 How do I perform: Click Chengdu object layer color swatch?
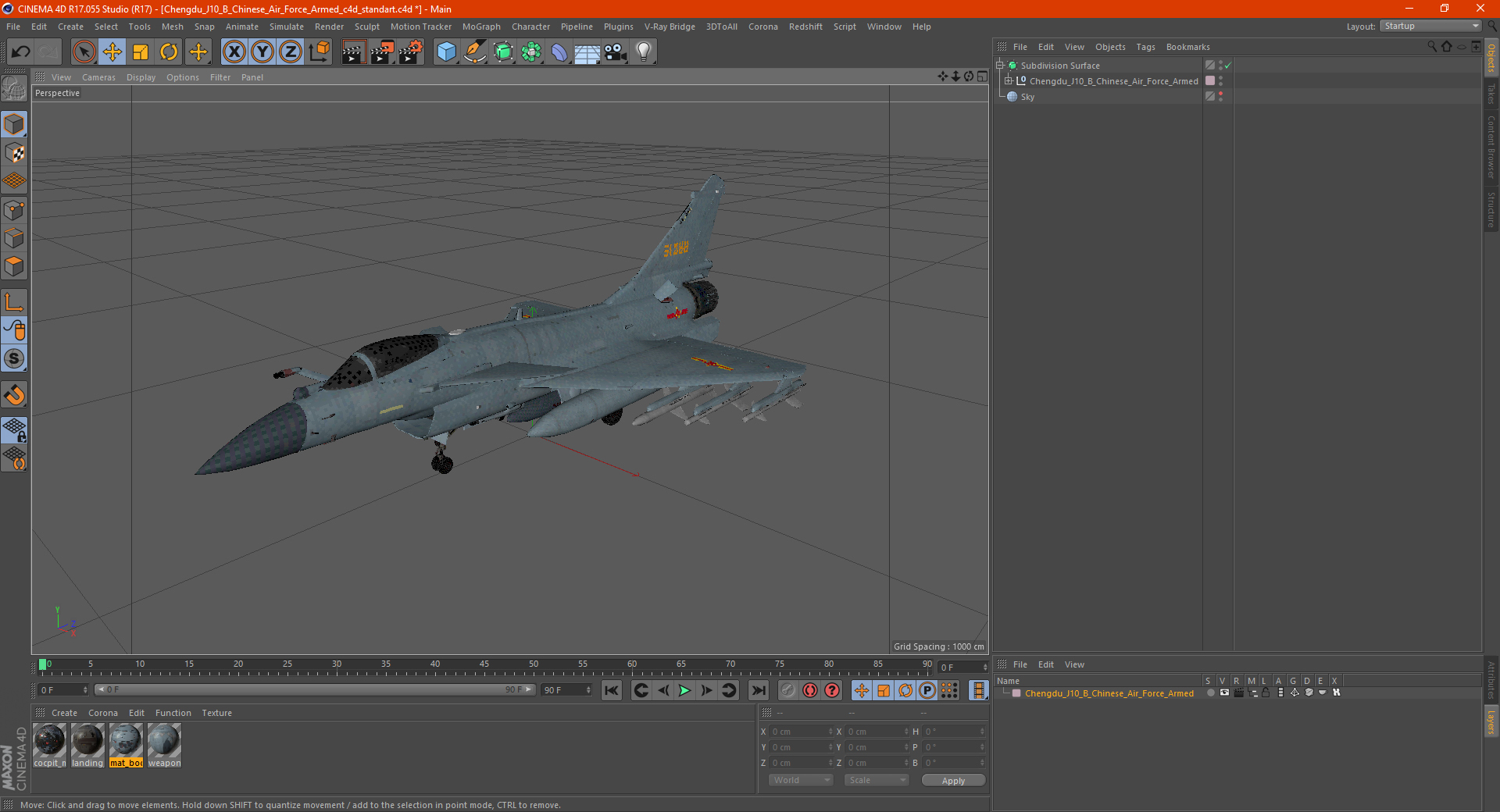pos(1210,81)
